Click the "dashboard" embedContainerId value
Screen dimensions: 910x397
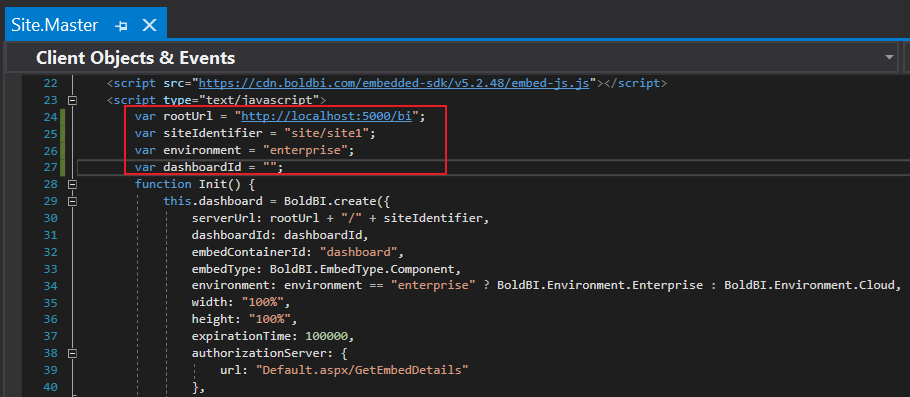point(359,252)
